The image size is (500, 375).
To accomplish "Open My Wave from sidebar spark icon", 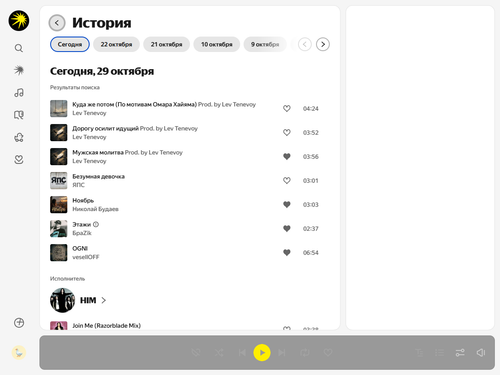I will click(x=19, y=70).
